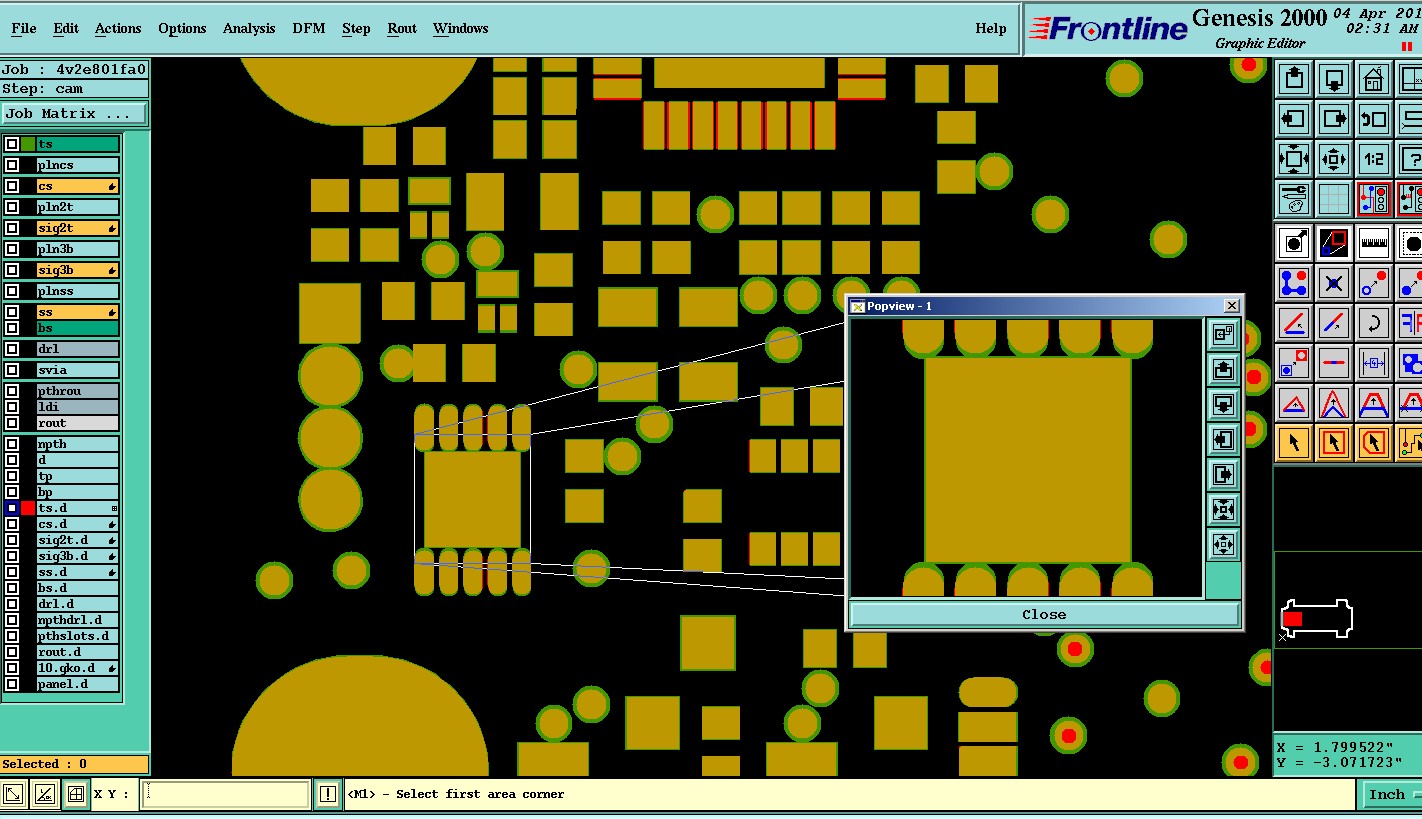
Task: Click zoom out icon in Popview window
Action: coord(1223,544)
